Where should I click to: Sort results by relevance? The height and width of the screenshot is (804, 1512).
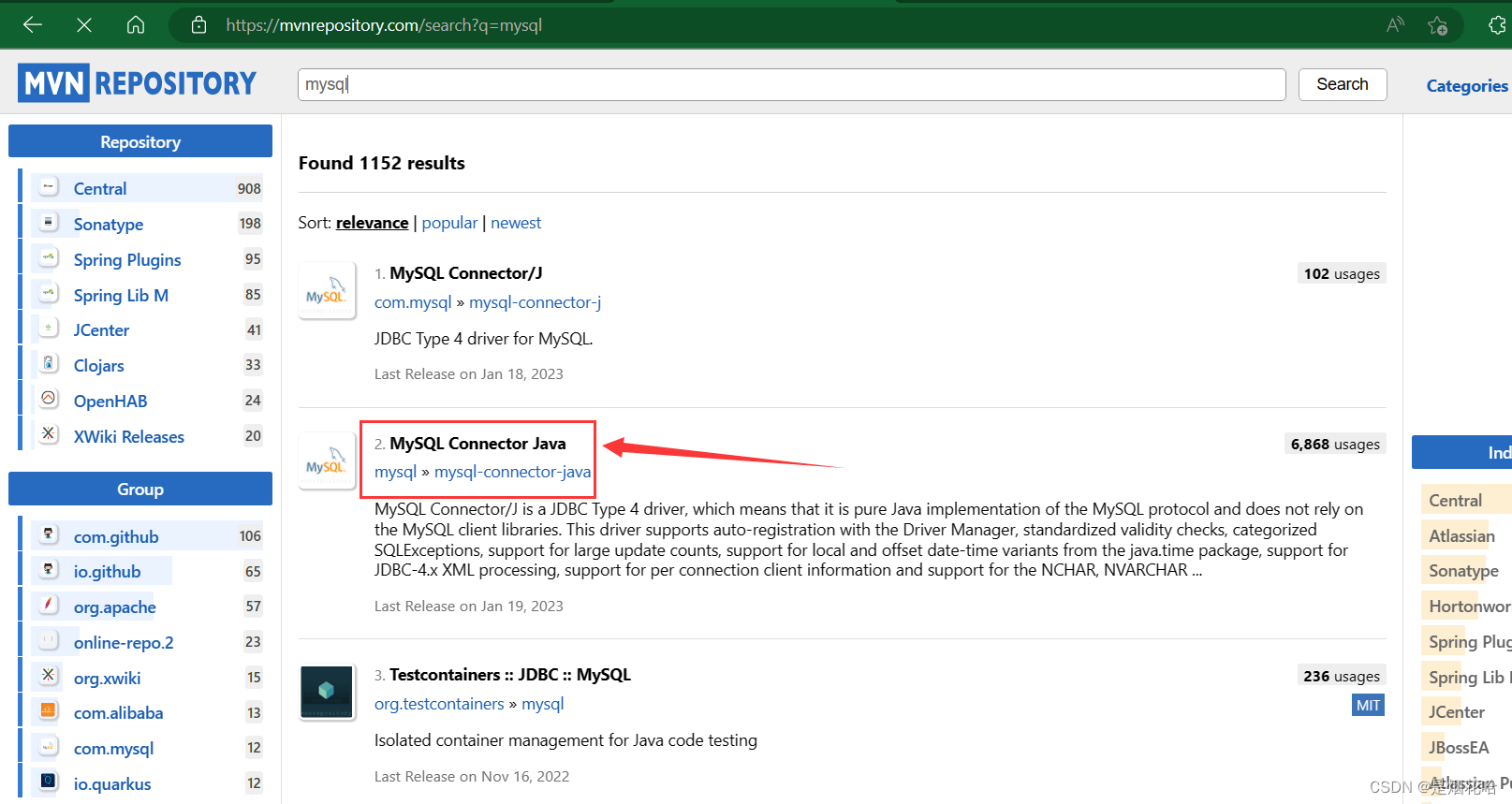point(372,223)
